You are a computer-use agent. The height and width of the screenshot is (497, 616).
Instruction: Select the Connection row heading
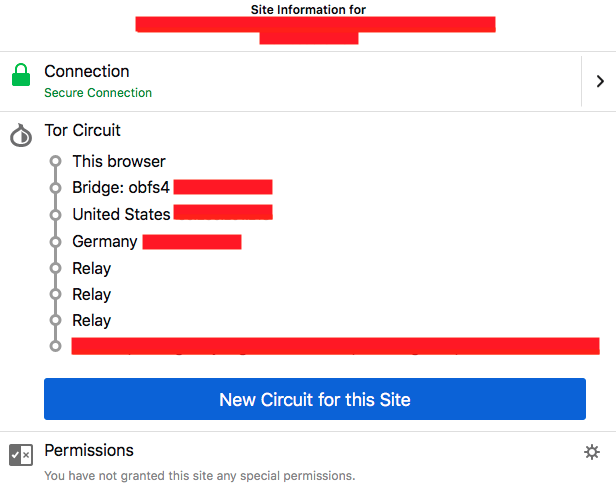coord(86,71)
